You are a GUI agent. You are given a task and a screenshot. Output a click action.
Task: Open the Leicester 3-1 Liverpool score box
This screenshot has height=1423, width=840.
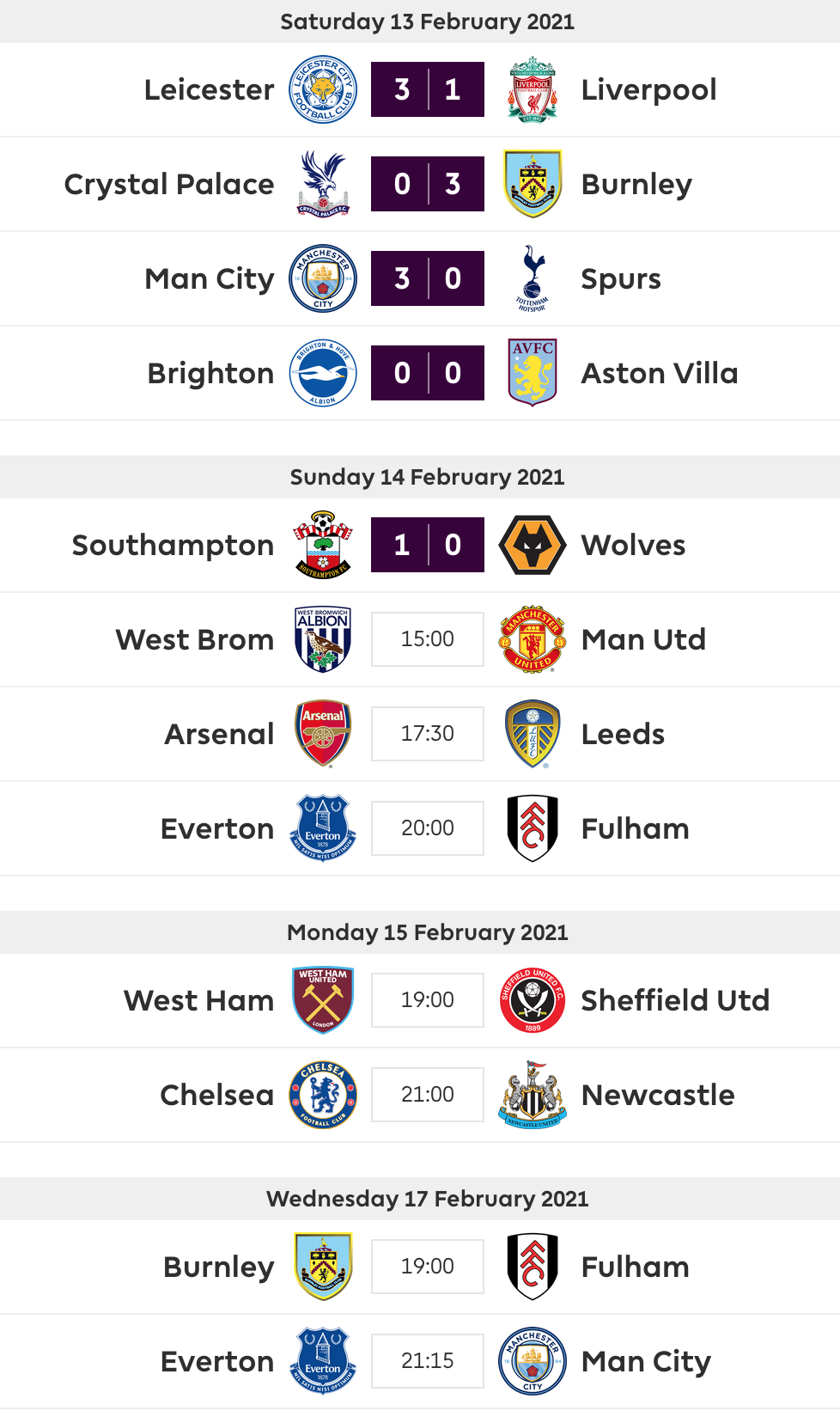tap(428, 89)
